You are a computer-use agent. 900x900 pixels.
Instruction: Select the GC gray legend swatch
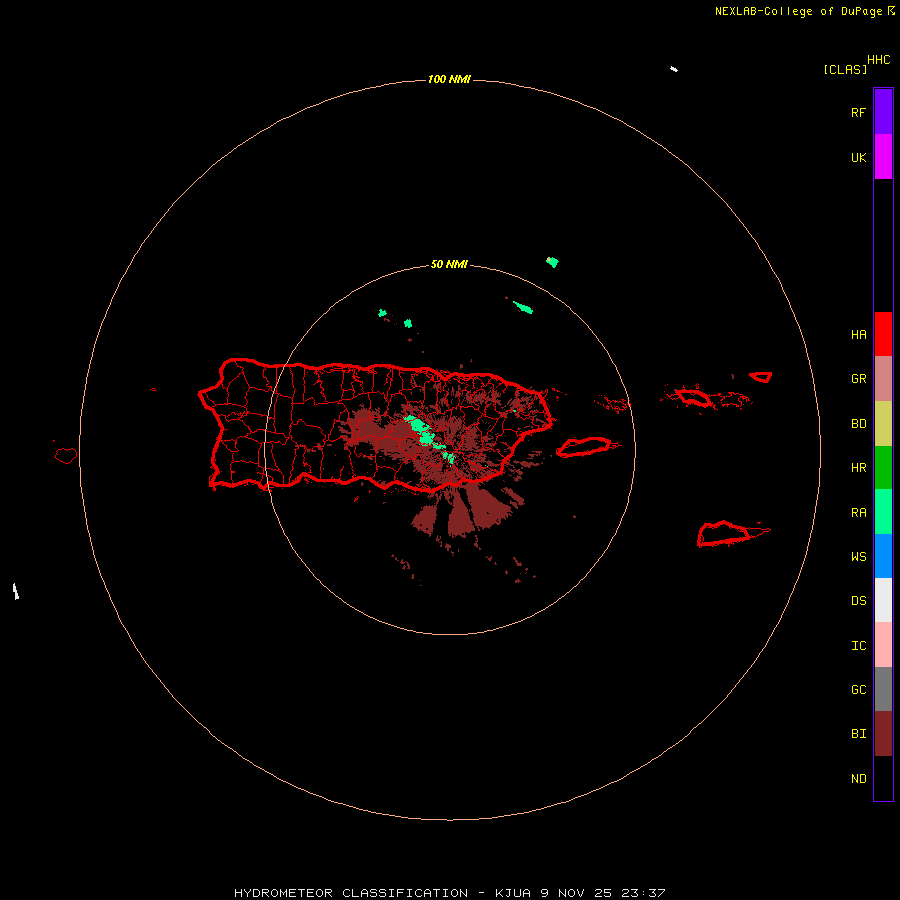point(883,689)
